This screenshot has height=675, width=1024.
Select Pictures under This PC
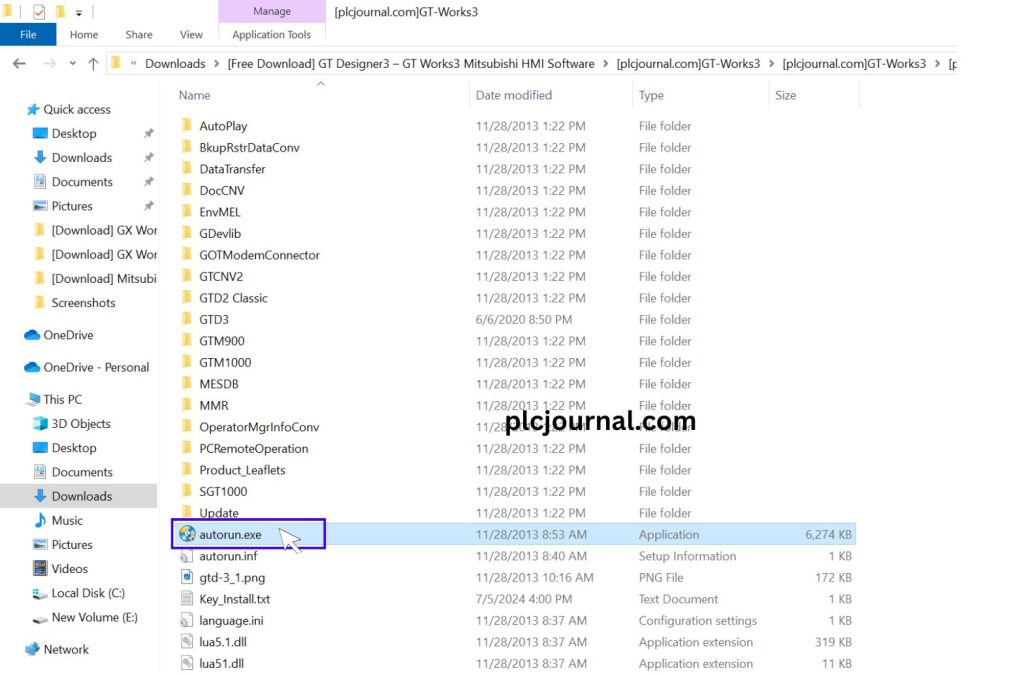click(72, 544)
